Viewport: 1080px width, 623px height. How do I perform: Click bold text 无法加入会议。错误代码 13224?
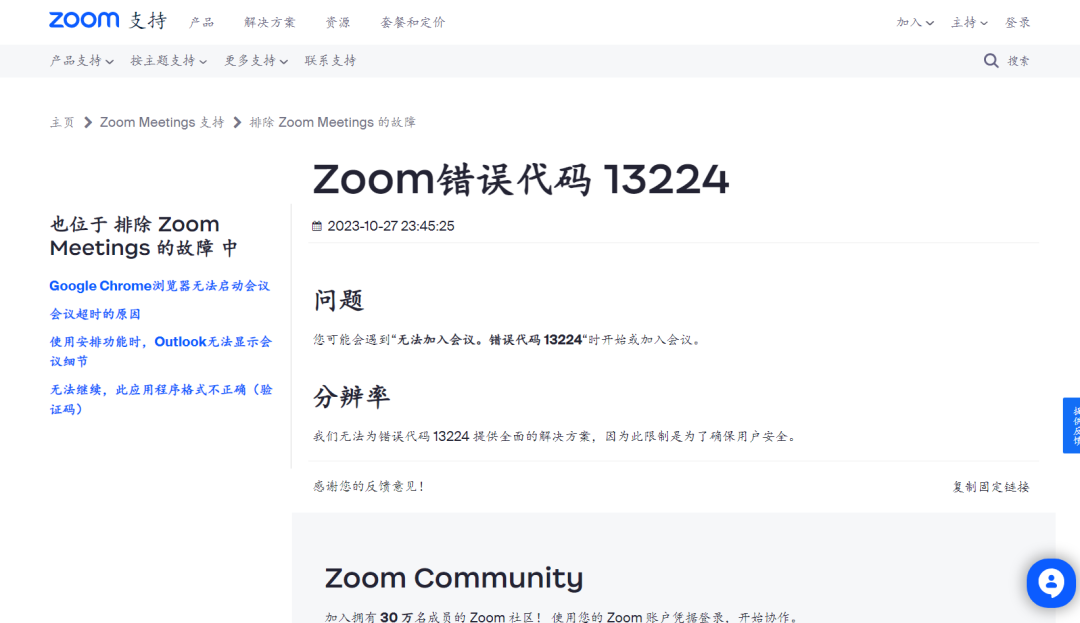490,339
